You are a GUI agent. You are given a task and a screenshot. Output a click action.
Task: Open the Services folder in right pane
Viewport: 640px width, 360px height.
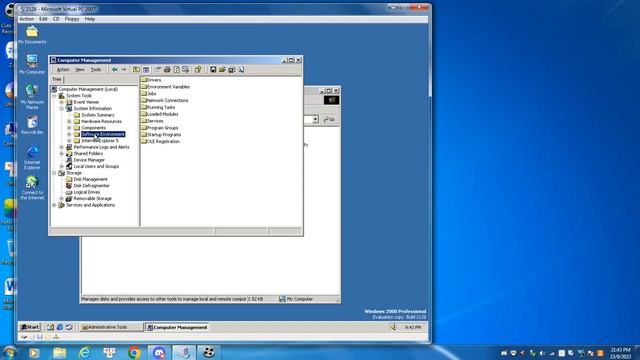(152, 121)
